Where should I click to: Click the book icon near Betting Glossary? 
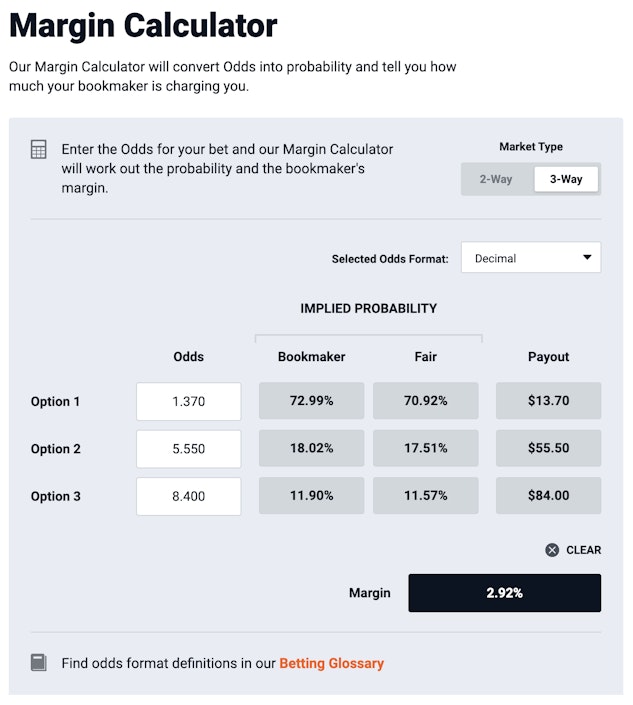[x=39, y=662]
